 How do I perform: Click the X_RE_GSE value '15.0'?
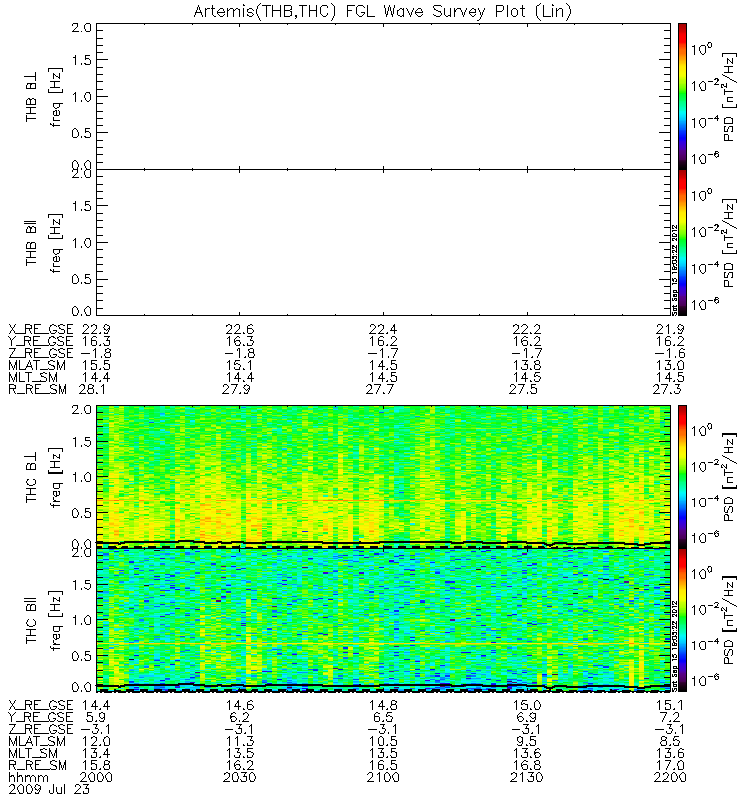(527, 705)
